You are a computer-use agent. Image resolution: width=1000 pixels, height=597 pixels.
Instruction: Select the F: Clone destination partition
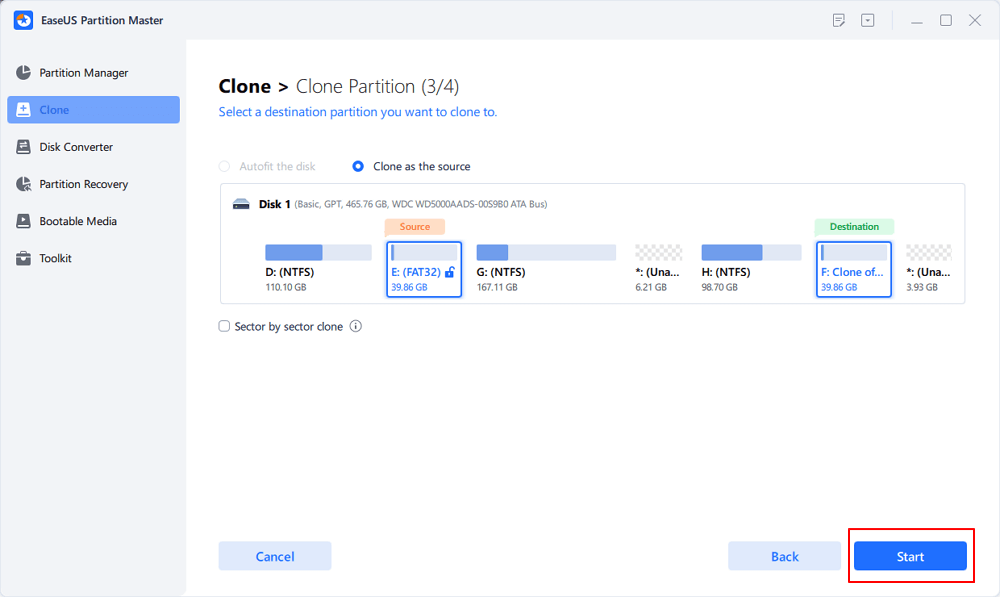coord(853,269)
